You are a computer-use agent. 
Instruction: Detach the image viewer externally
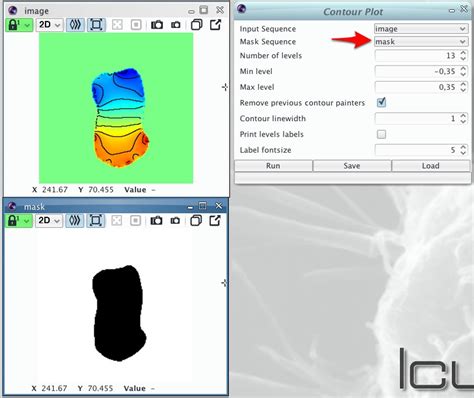pos(216,25)
